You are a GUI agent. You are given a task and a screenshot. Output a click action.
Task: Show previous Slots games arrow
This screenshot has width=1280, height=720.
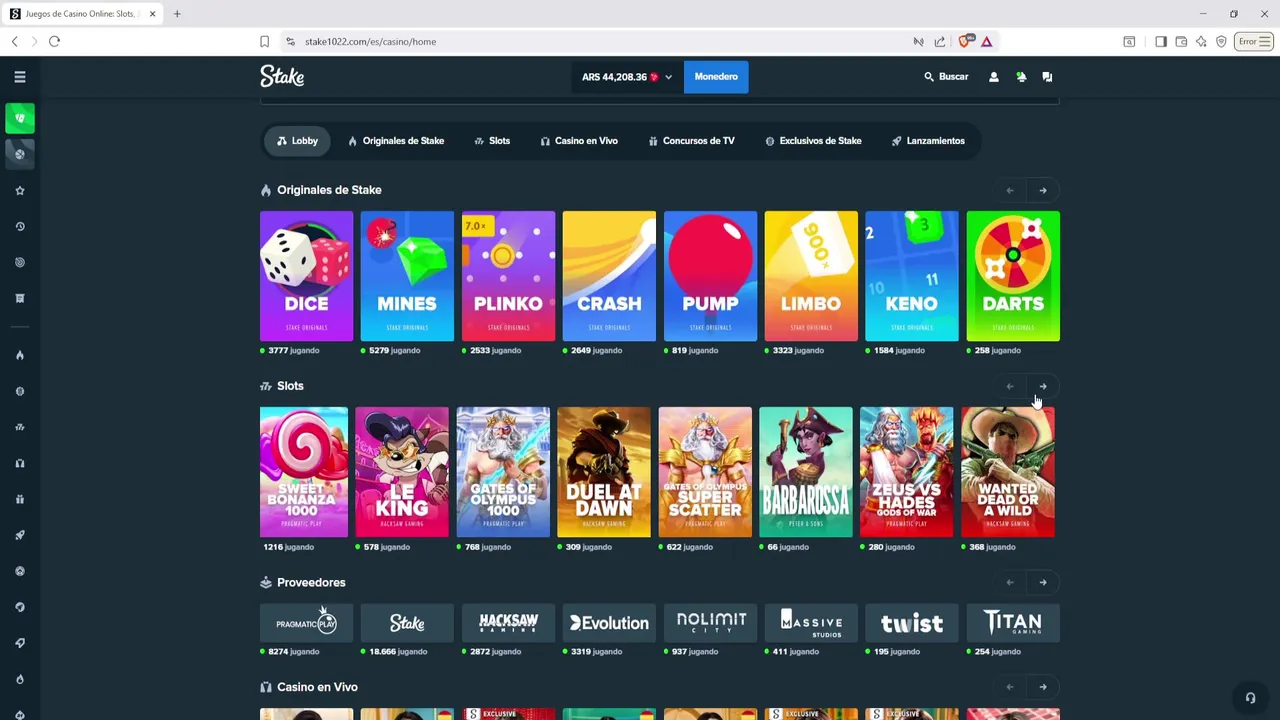click(1010, 386)
